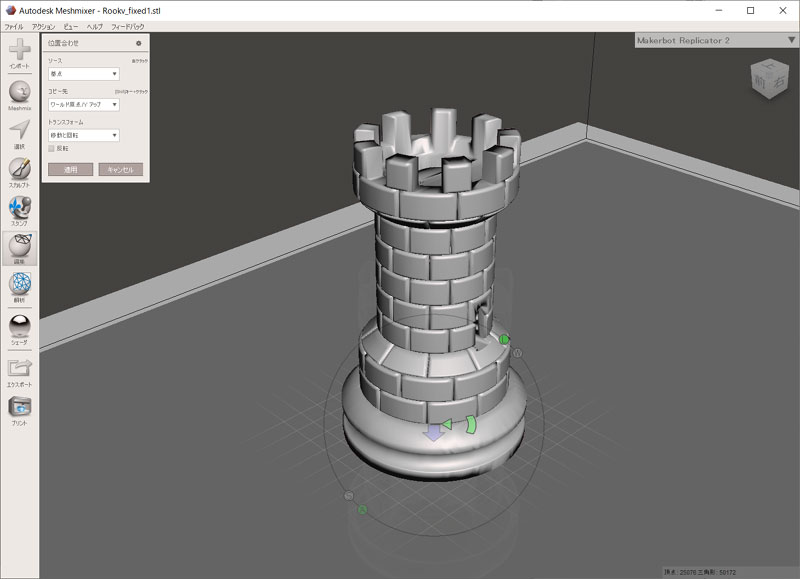
Task: Open the Makerbot Replicator 2 printer dropdown
Action: [x=791, y=40]
